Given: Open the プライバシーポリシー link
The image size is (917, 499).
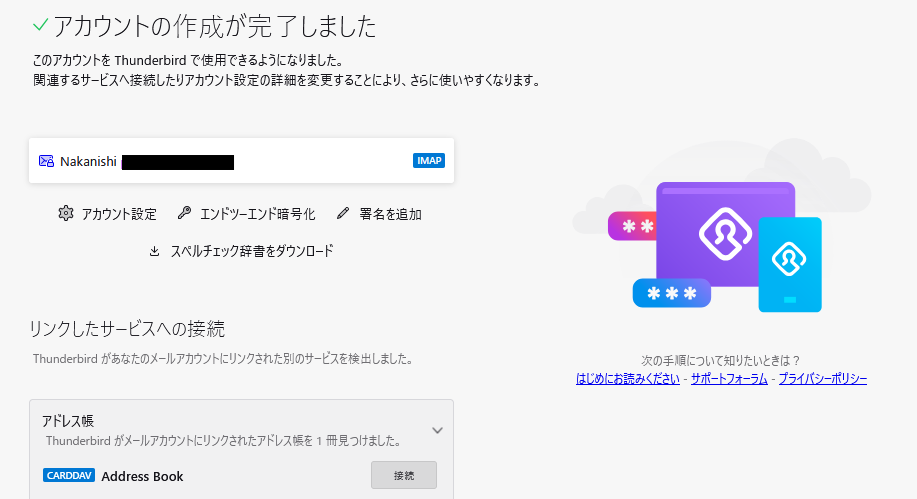Looking at the screenshot, I should (822, 378).
